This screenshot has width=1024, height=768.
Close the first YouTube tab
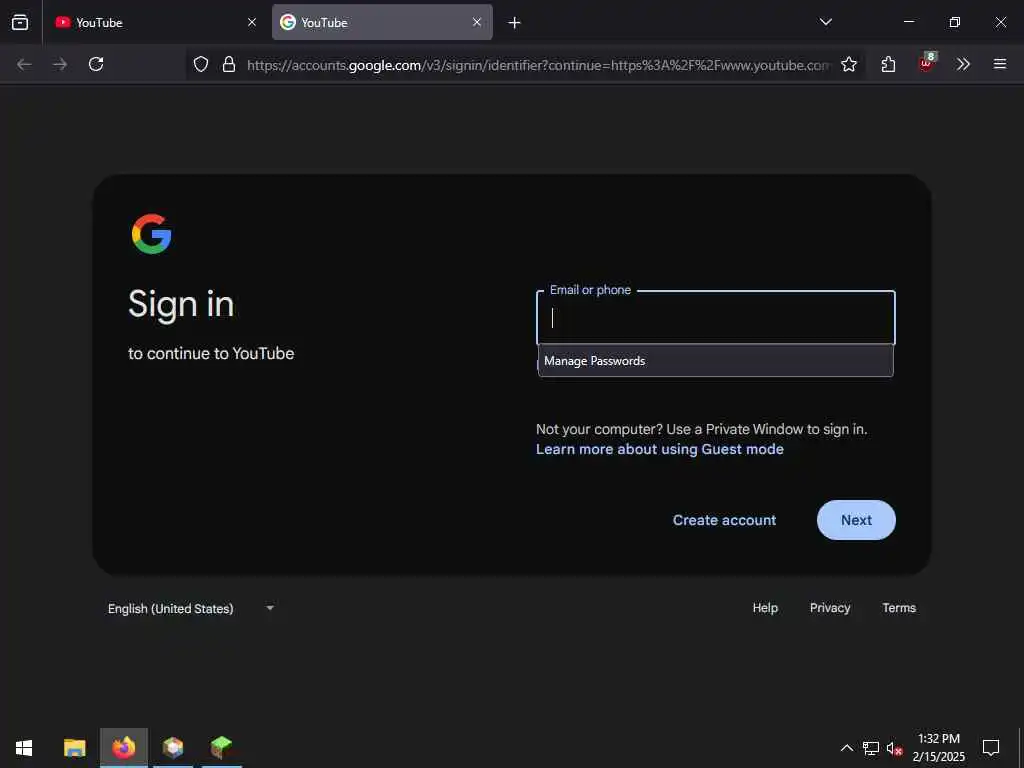pyautogui.click(x=252, y=22)
